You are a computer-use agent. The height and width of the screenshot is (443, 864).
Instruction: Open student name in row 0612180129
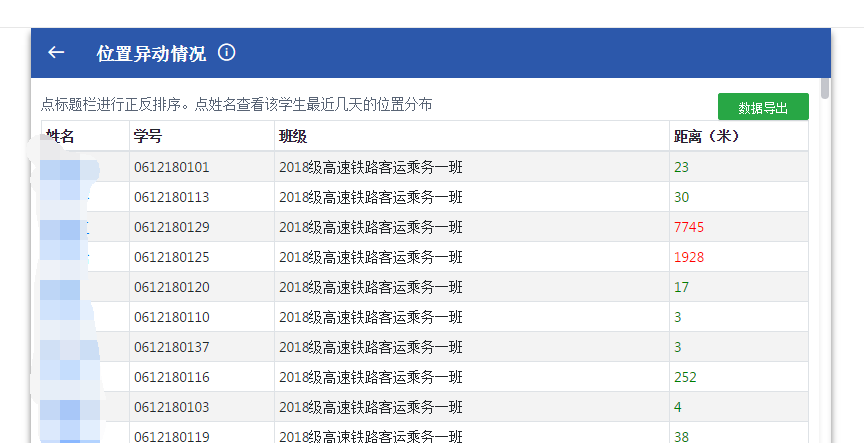point(70,227)
